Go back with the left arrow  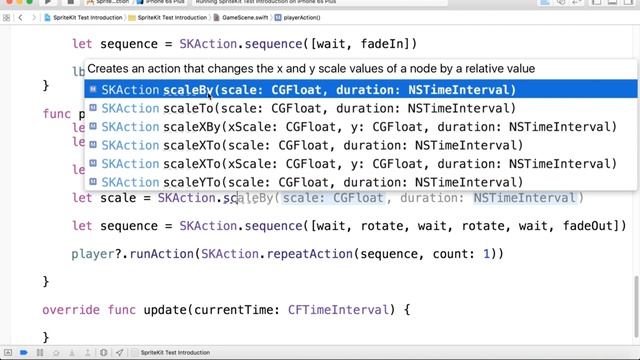pyautogui.click(x=20, y=18)
